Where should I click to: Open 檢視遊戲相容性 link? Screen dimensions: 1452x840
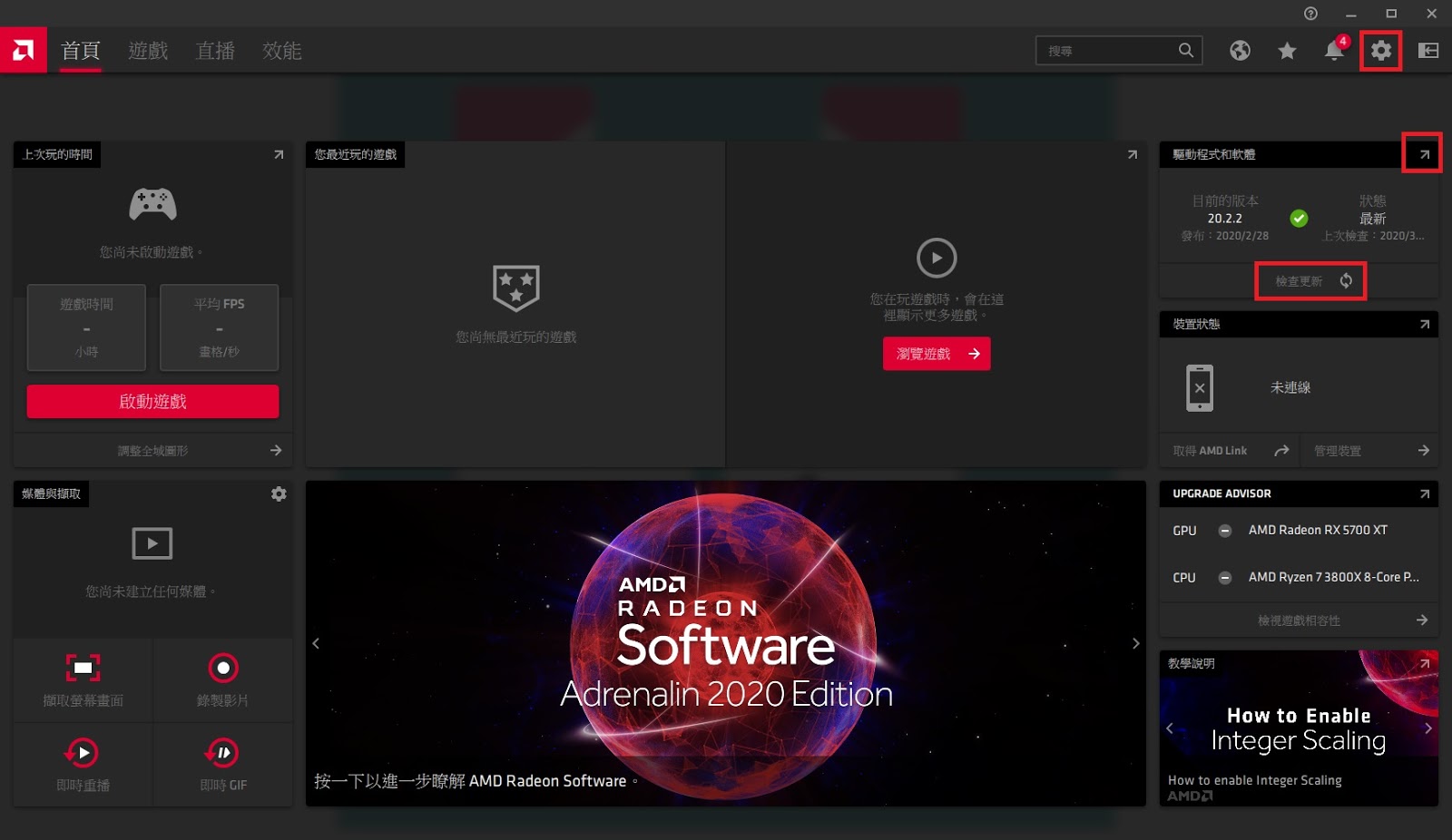pyautogui.click(x=1299, y=620)
